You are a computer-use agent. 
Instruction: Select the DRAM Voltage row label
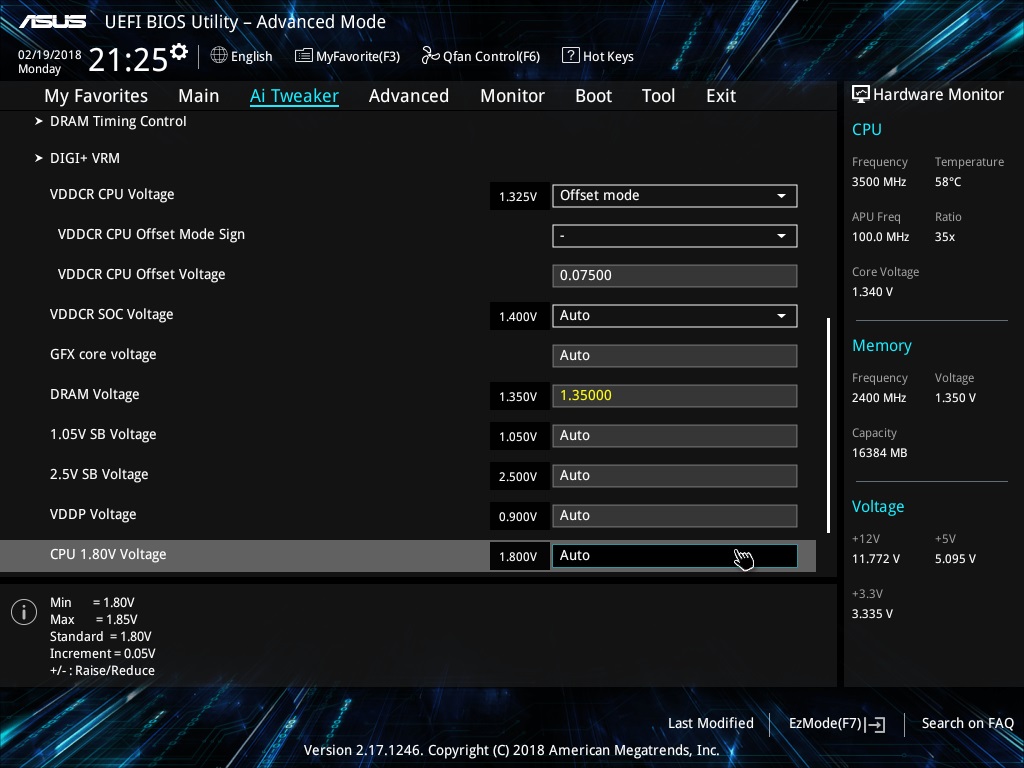(x=95, y=394)
